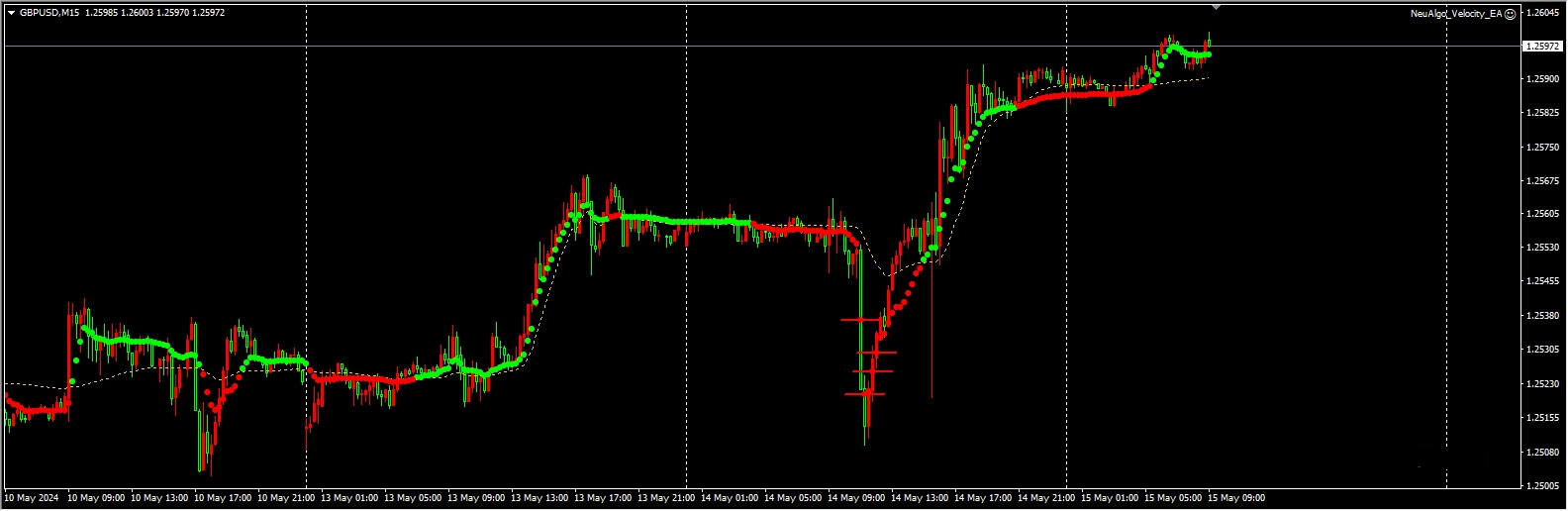Click the 14 May 21:00 time axis label
The width and height of the screenshot is (1568, 511).
coord(1046,498)
